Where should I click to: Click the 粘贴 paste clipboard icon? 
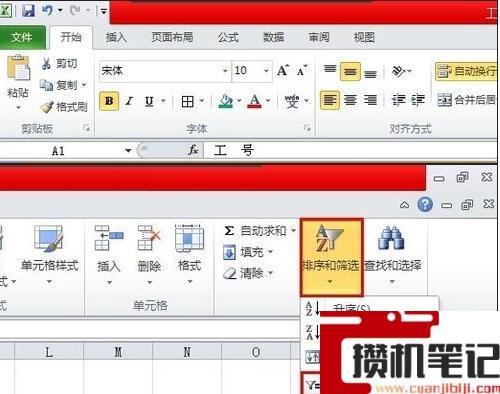[18, 67]
